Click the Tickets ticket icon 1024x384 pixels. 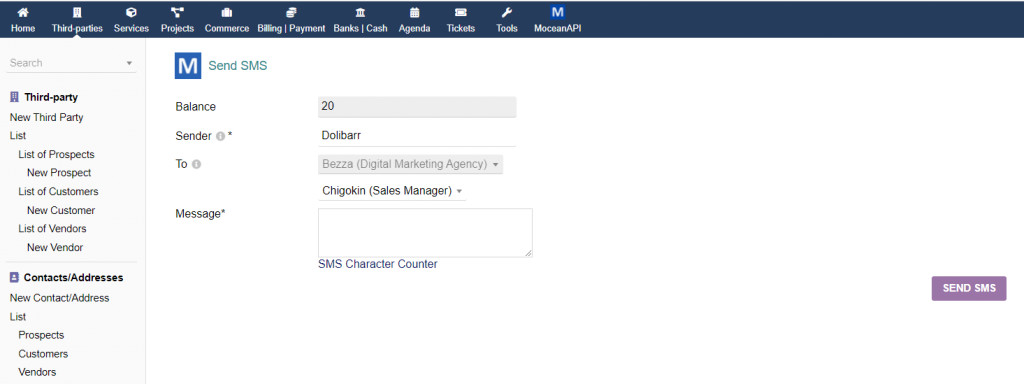(461, 12)
